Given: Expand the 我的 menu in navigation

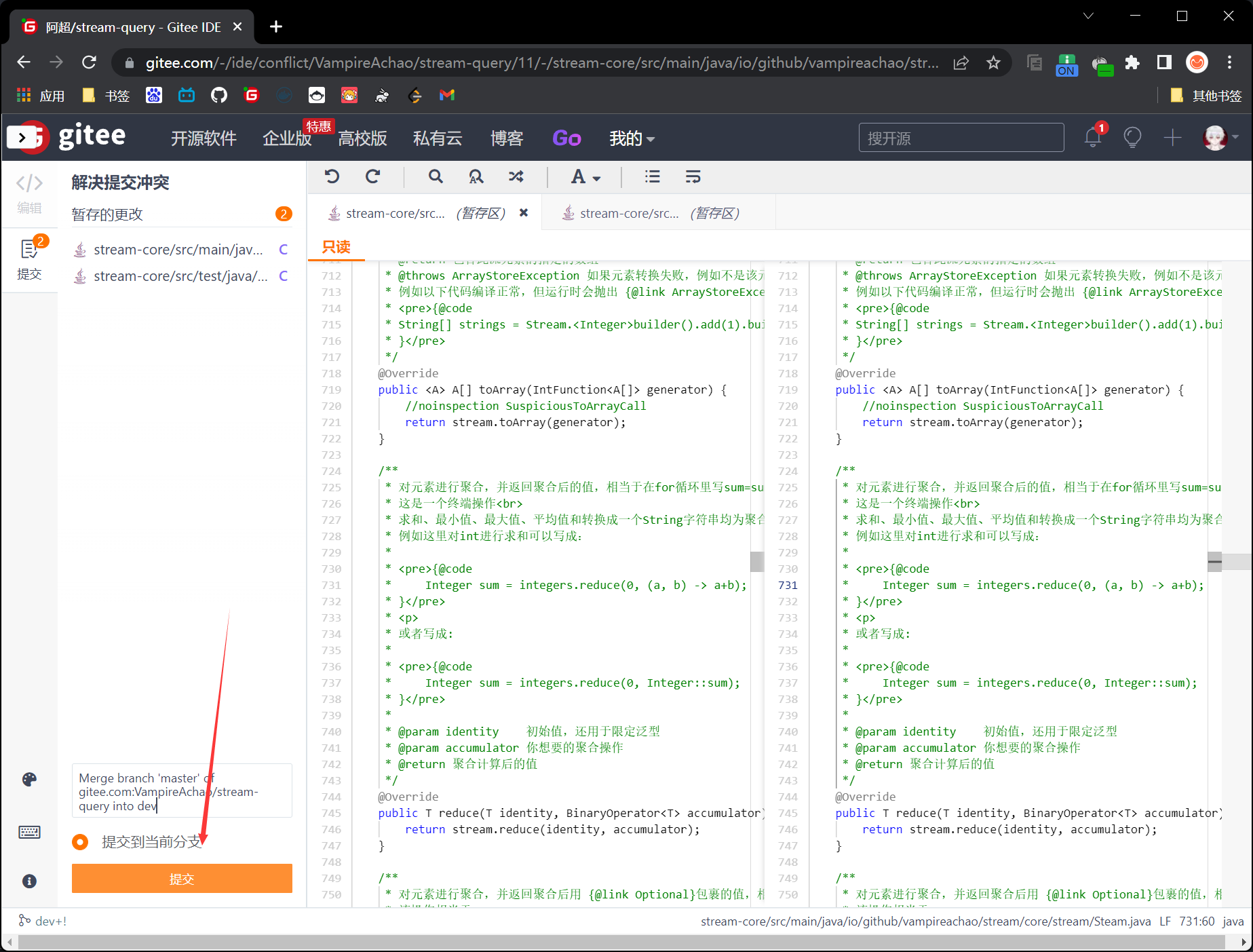Looking at the screenshot, I should click(631, 138).
